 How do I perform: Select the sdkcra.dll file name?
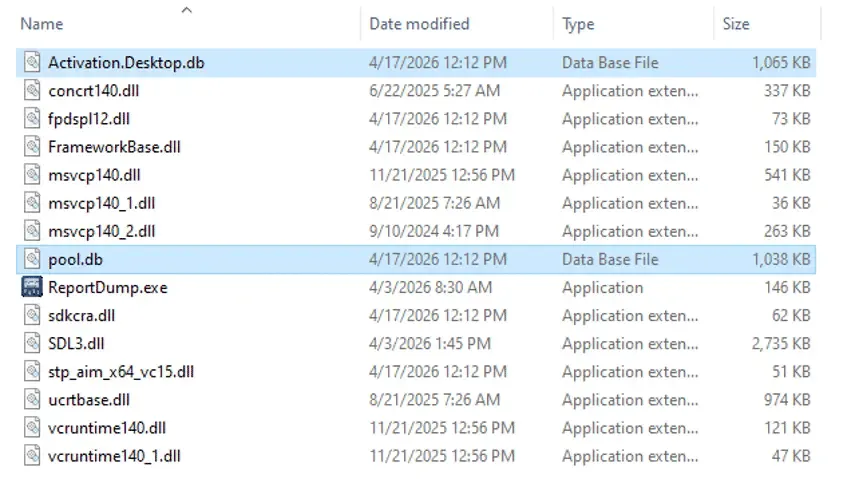tap(82, 315)
